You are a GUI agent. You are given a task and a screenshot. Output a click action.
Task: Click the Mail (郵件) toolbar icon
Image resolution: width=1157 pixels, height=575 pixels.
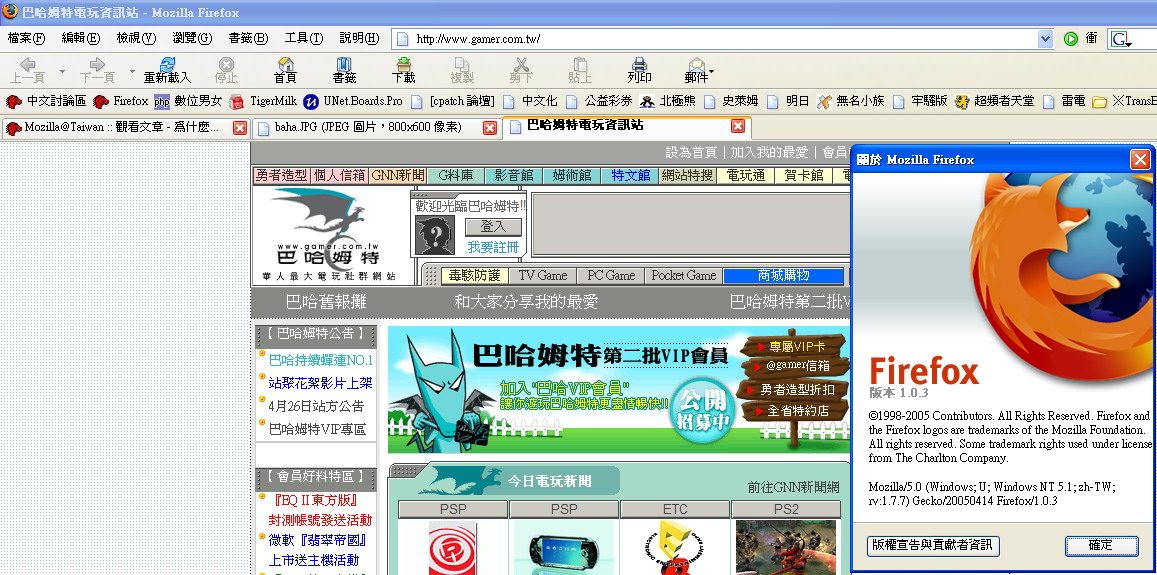pyautogui.click(x=696, y=68)
